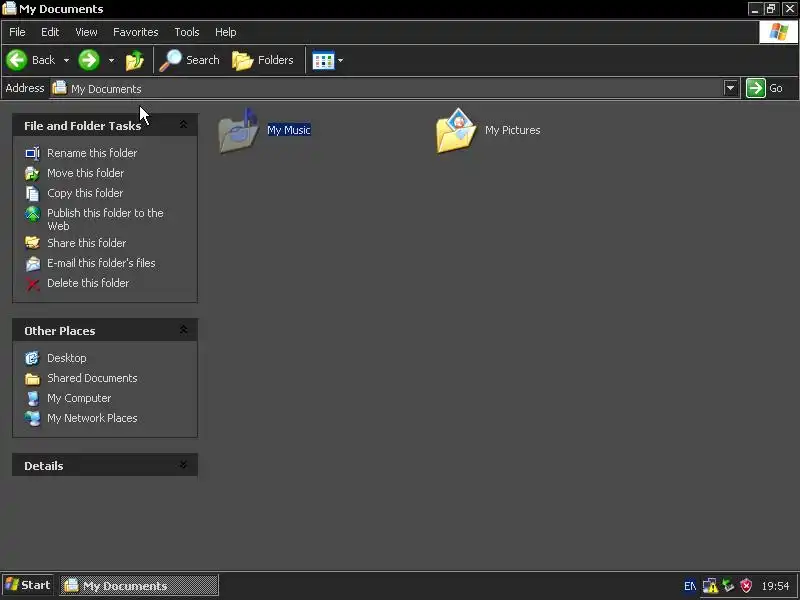Toggle the Folders pane button
Viewport: 800px width, 600px height.
pos(263,60)
